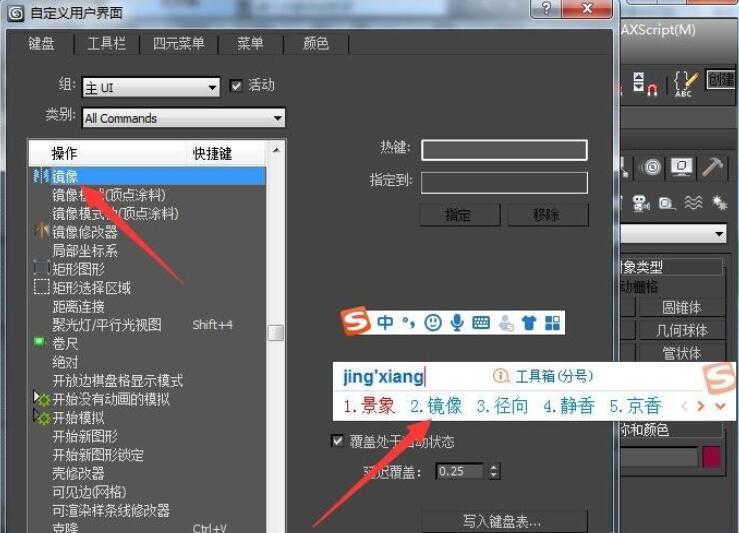Click the 操作 column header
Image resolution: width=739 pixels, height=533 pixels.
click(107, 153)
